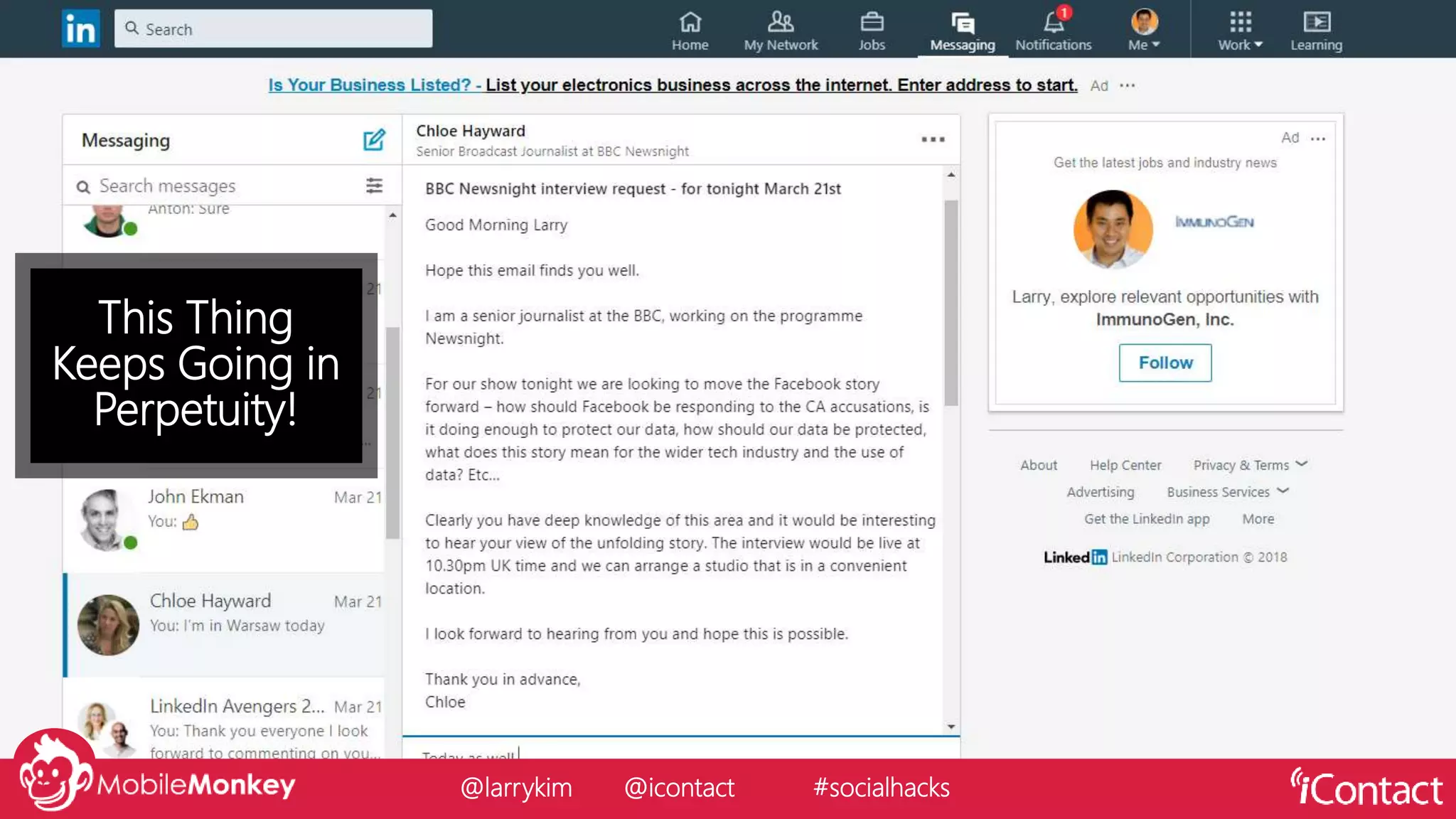The height and width of the screenshot is (819, 1456).
Task: Click the ImmunoGen logo in ad
Action: (x=1214, y=222)
